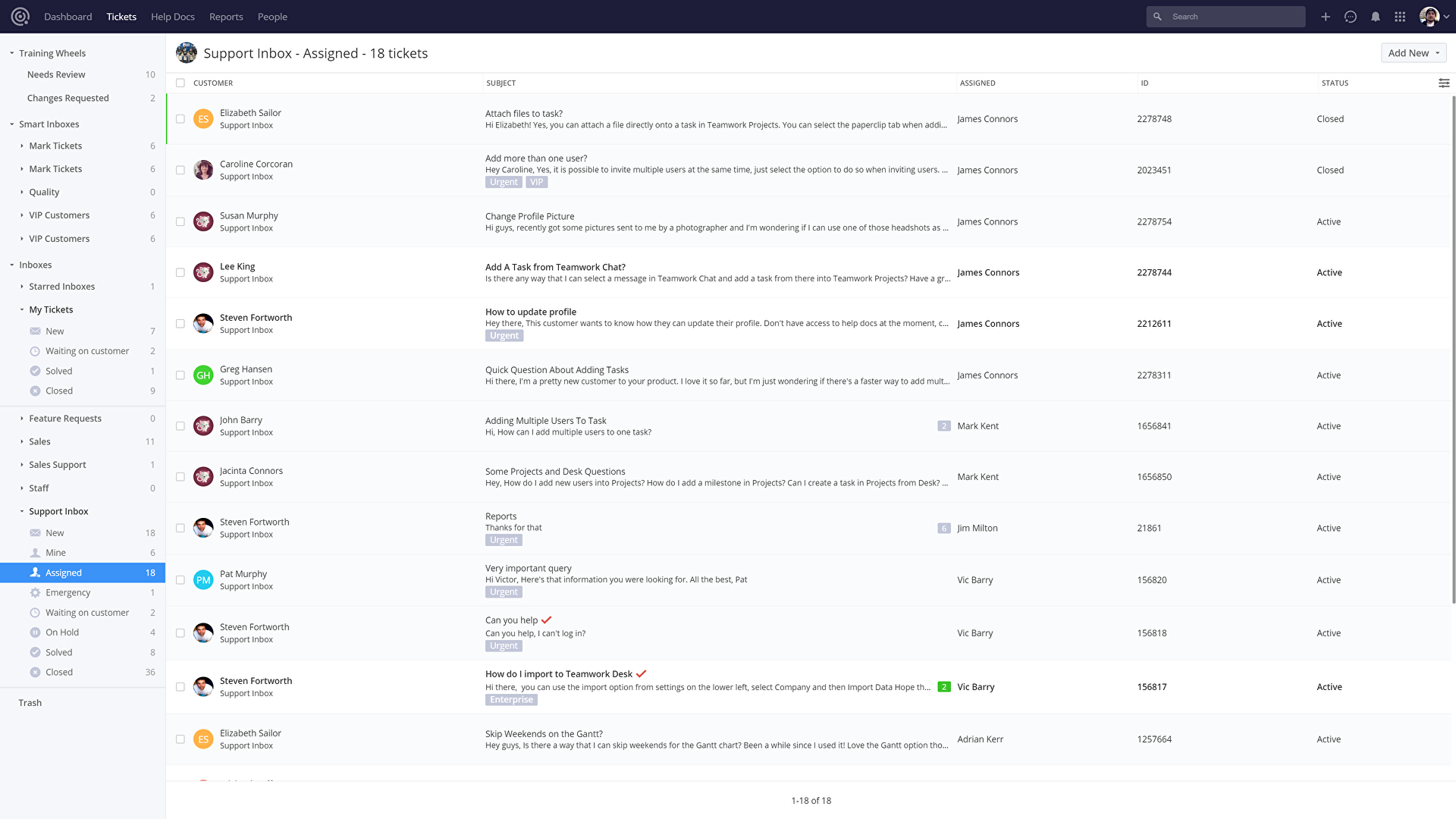The height and width of the screenshot is (819, 1456).
Task: Click New envelope icon under My Tickets
Action: click(35, 331)
